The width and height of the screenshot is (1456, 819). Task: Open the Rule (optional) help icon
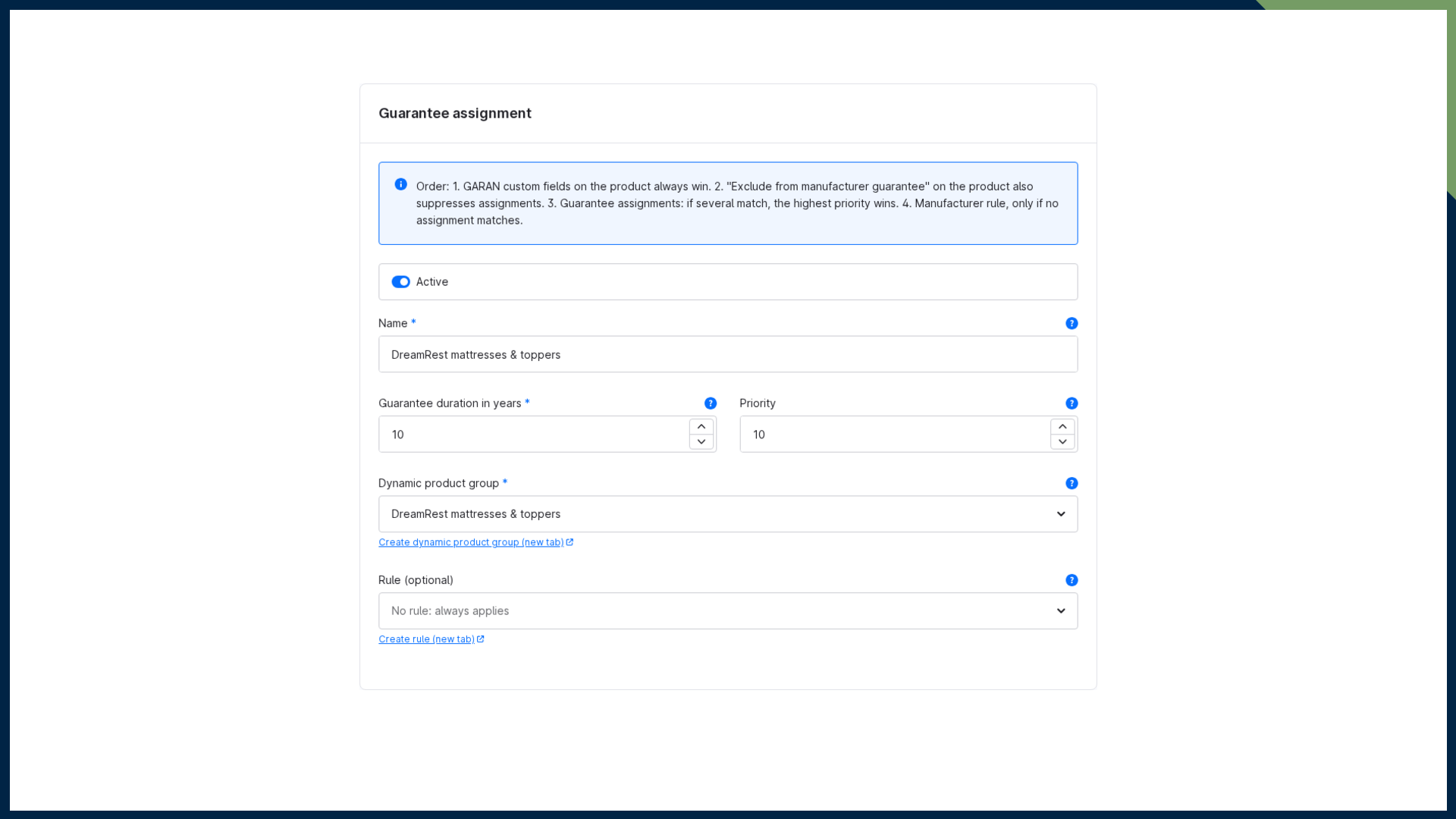pyautogui.click(x=1072, y=580)
